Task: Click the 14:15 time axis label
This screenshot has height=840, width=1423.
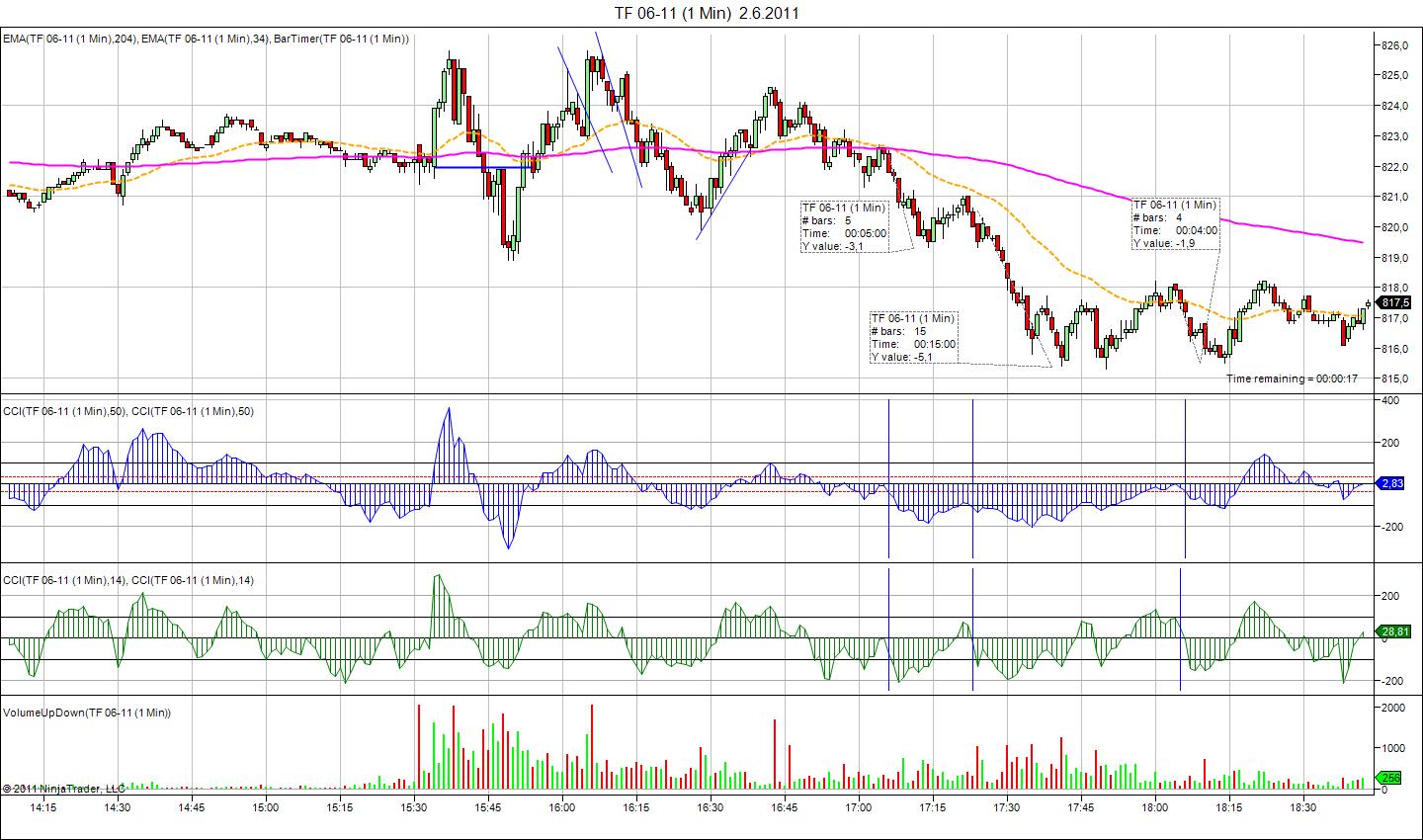Action: pyautogui.click(x=42, y=807)
